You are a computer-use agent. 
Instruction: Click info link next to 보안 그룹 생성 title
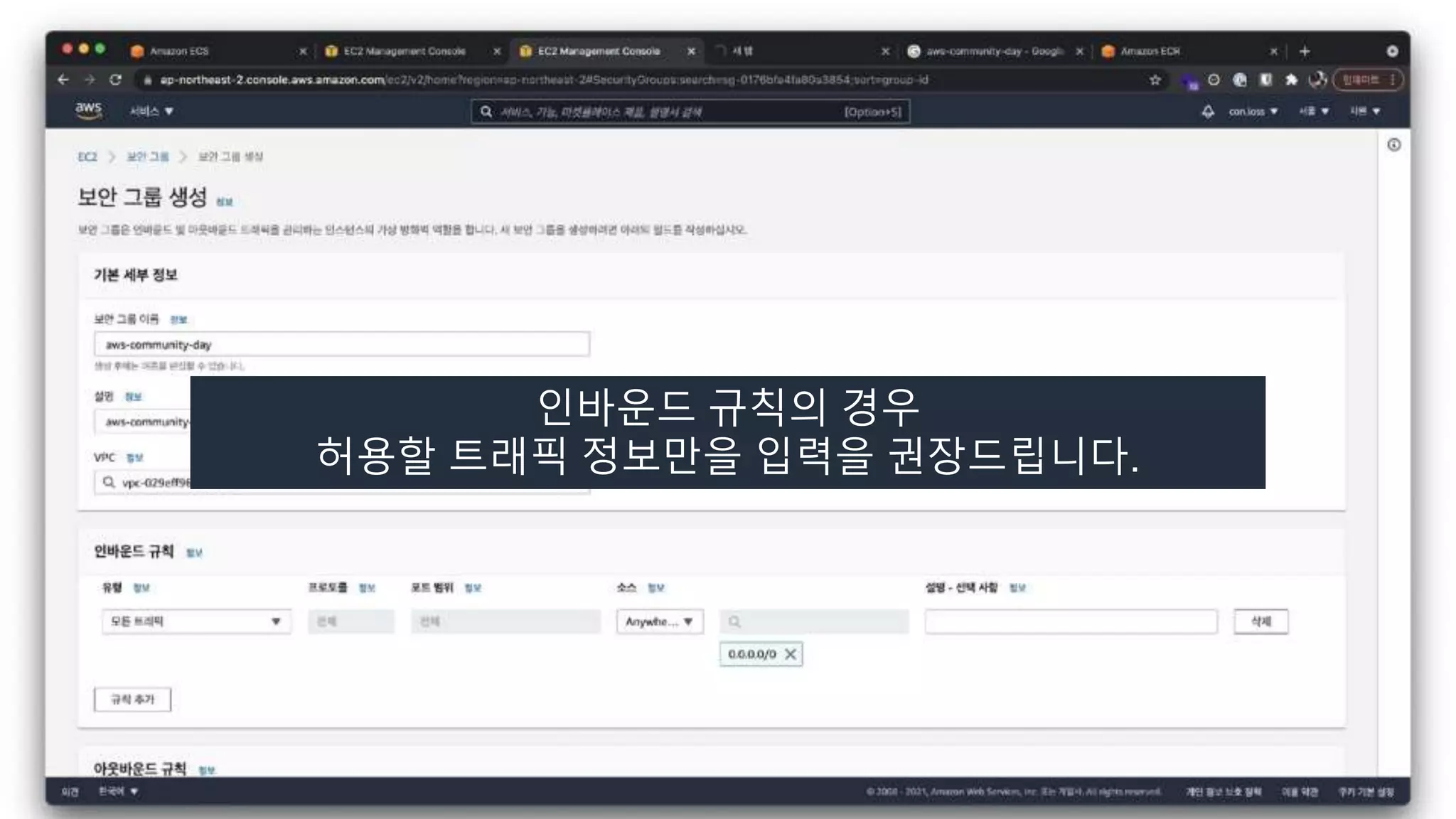[225, 202]
